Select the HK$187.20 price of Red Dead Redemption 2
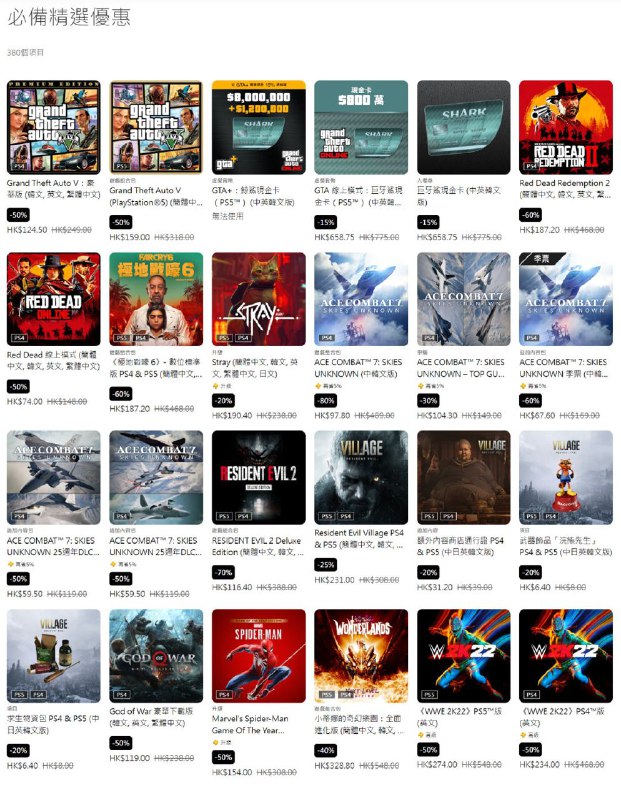Viewport: 621px width, 800px height. tap(539, 230)
